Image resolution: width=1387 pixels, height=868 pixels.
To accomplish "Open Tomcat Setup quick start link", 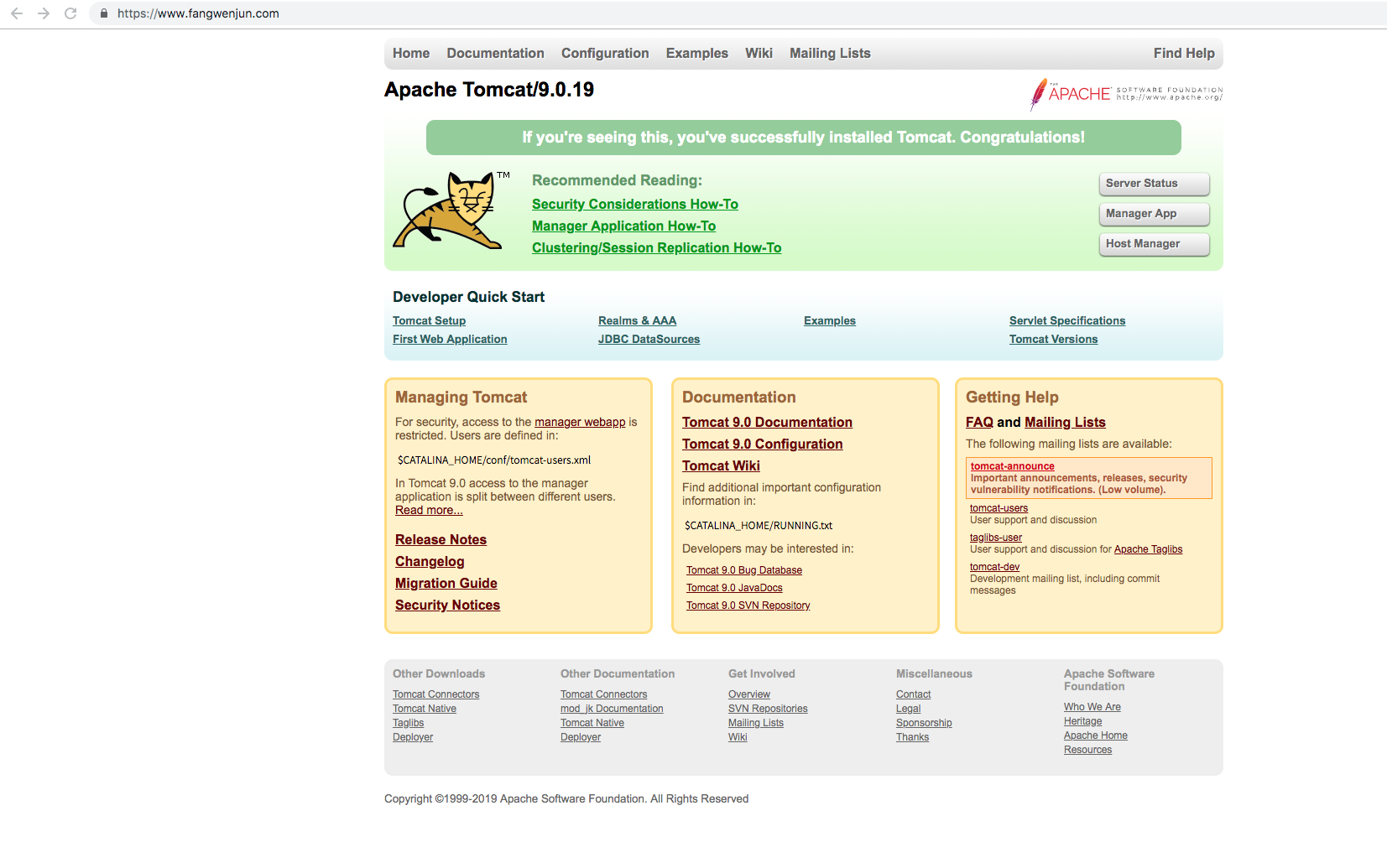I will pos(429,320).
